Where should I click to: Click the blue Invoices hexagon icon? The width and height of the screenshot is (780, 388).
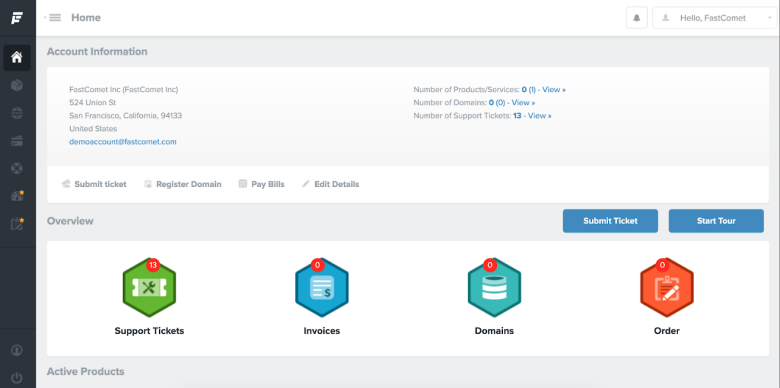click(322, 288)
